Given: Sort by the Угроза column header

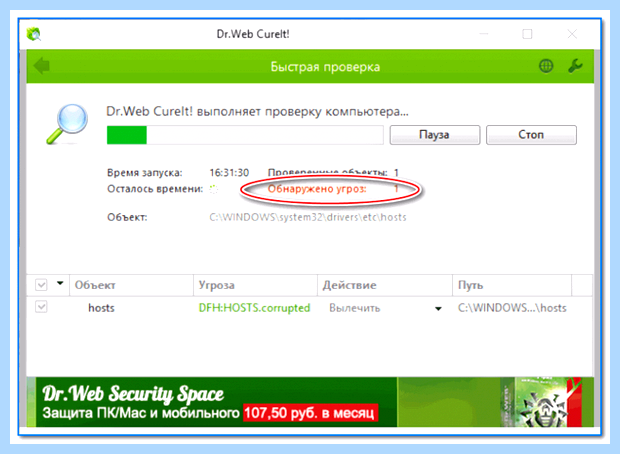Looking at the screenshot, I should point(255,285).
